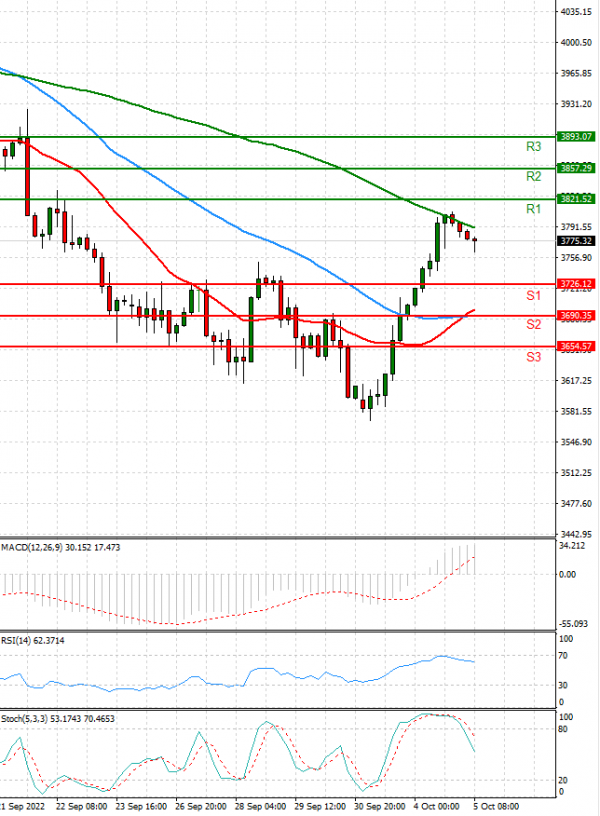
Task: Click the 3756.90 price axis label
Action: [576, 258]
